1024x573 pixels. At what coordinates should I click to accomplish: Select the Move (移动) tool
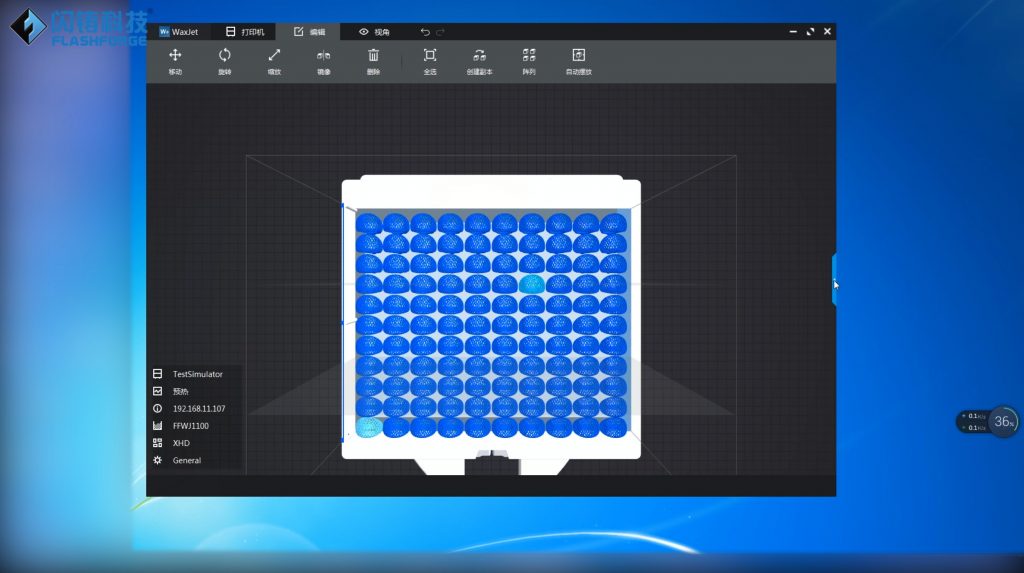pyautogui.click(x=175, y=61)
